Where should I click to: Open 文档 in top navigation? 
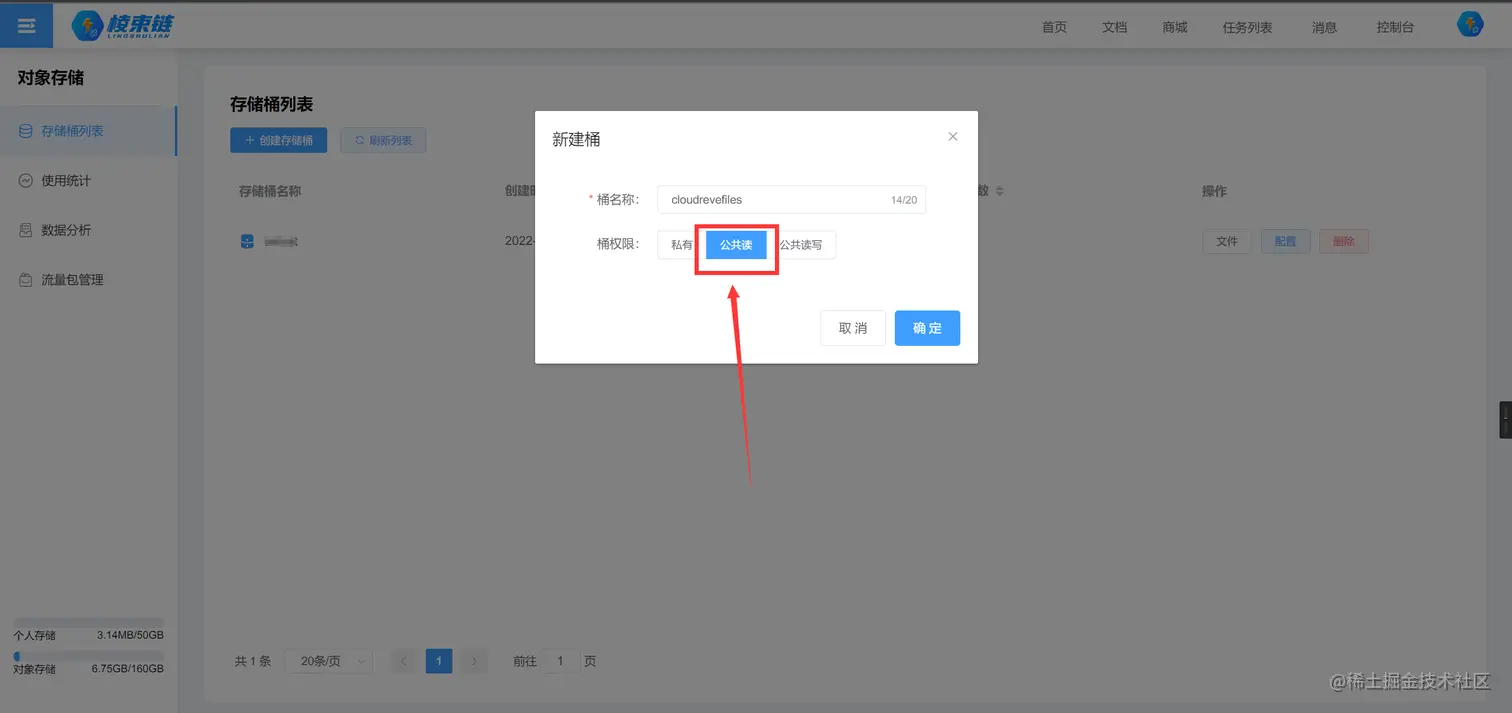click(x=1115, y=27)
